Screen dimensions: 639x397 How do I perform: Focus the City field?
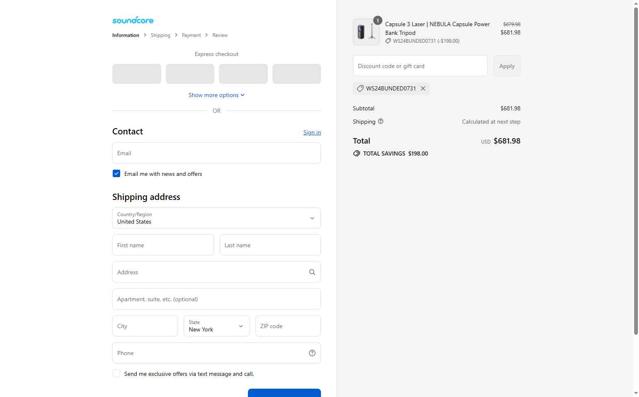(145, 326)
